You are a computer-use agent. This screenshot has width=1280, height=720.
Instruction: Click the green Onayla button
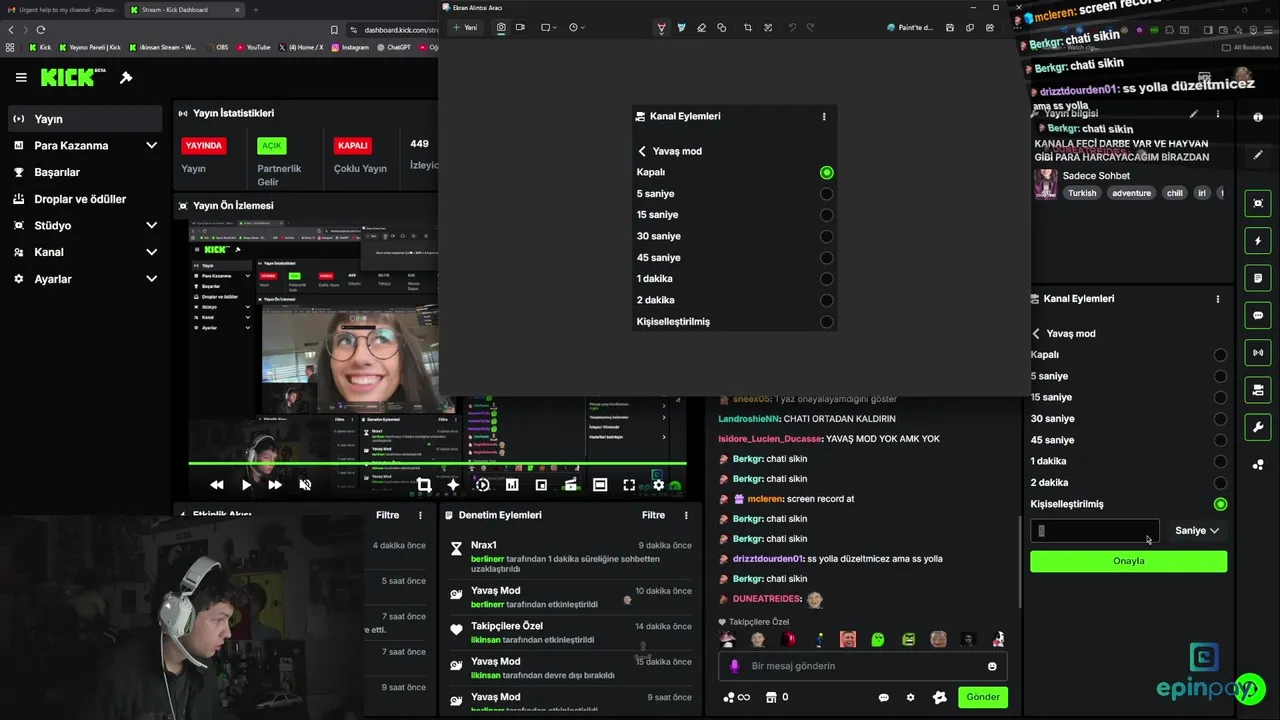1128,561
